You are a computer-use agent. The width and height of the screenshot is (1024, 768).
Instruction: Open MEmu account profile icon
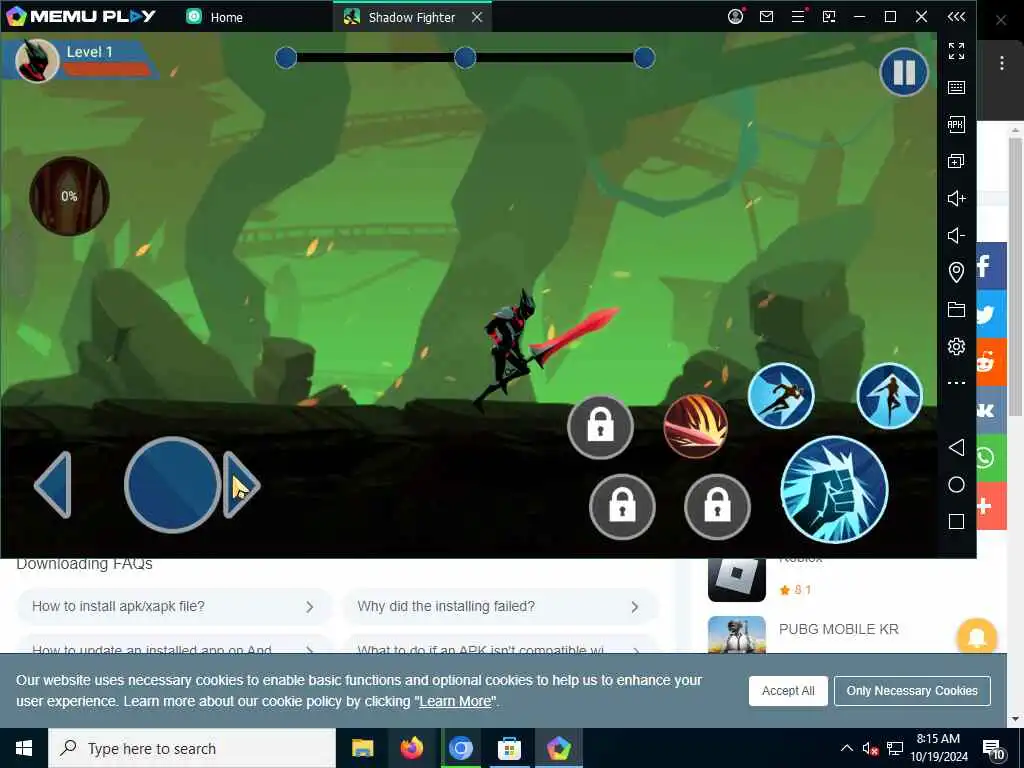(736, 16)
